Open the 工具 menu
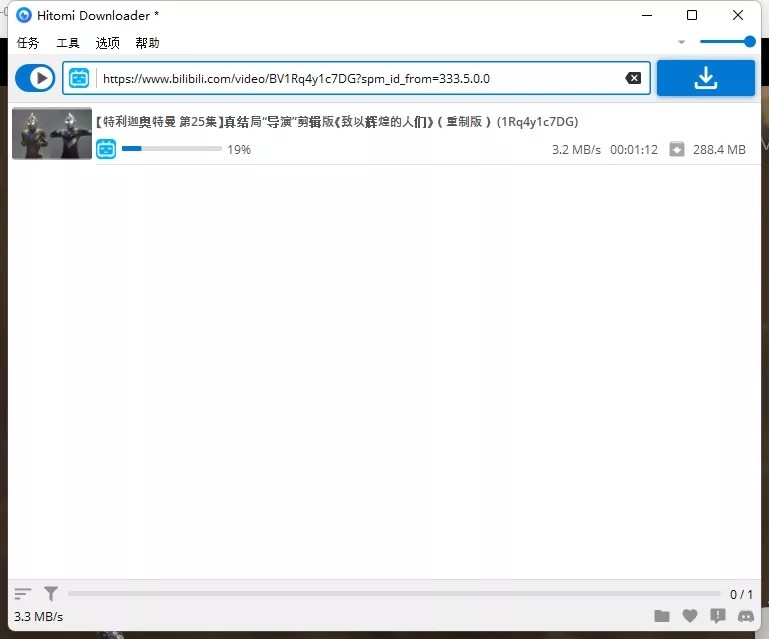 coord(68,43)
